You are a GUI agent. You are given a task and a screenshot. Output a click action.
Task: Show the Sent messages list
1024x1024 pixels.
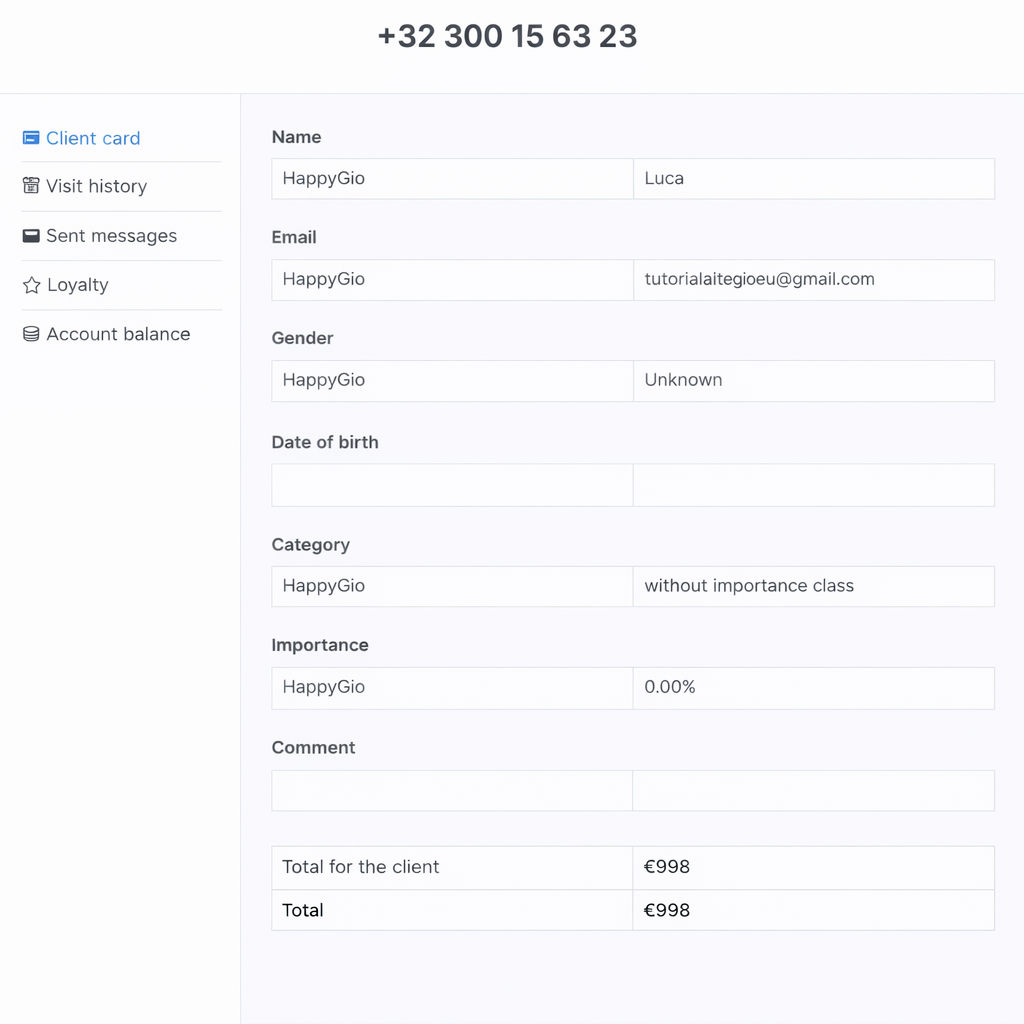point(111,236)
